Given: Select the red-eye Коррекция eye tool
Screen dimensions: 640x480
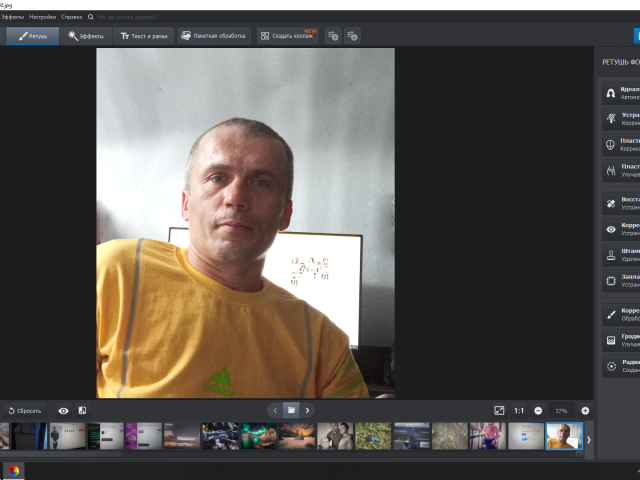Looking at the screenshot, I should coord(621,229).
